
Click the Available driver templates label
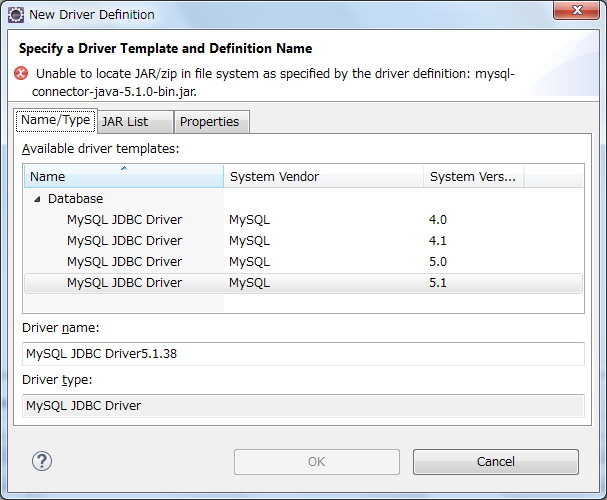101,149
